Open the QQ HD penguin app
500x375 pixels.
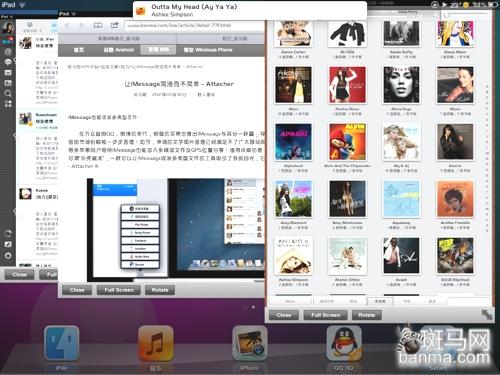344,343
